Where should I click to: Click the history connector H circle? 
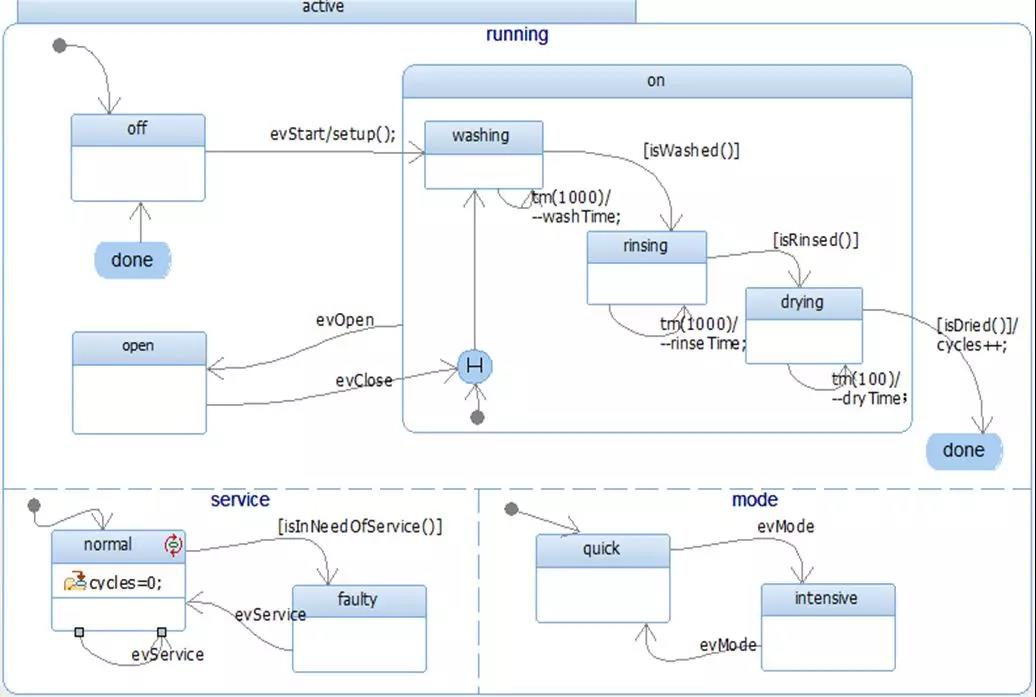[x=474, y=368]
